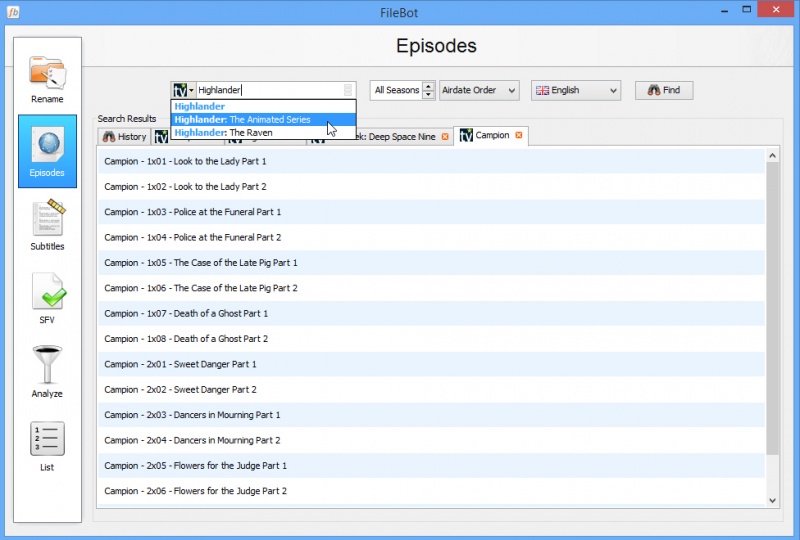This screenshot has height=540, width=800.
Task: Select Campion 2x02 Sweet Danger Part 2
Action: pos(431,389)
